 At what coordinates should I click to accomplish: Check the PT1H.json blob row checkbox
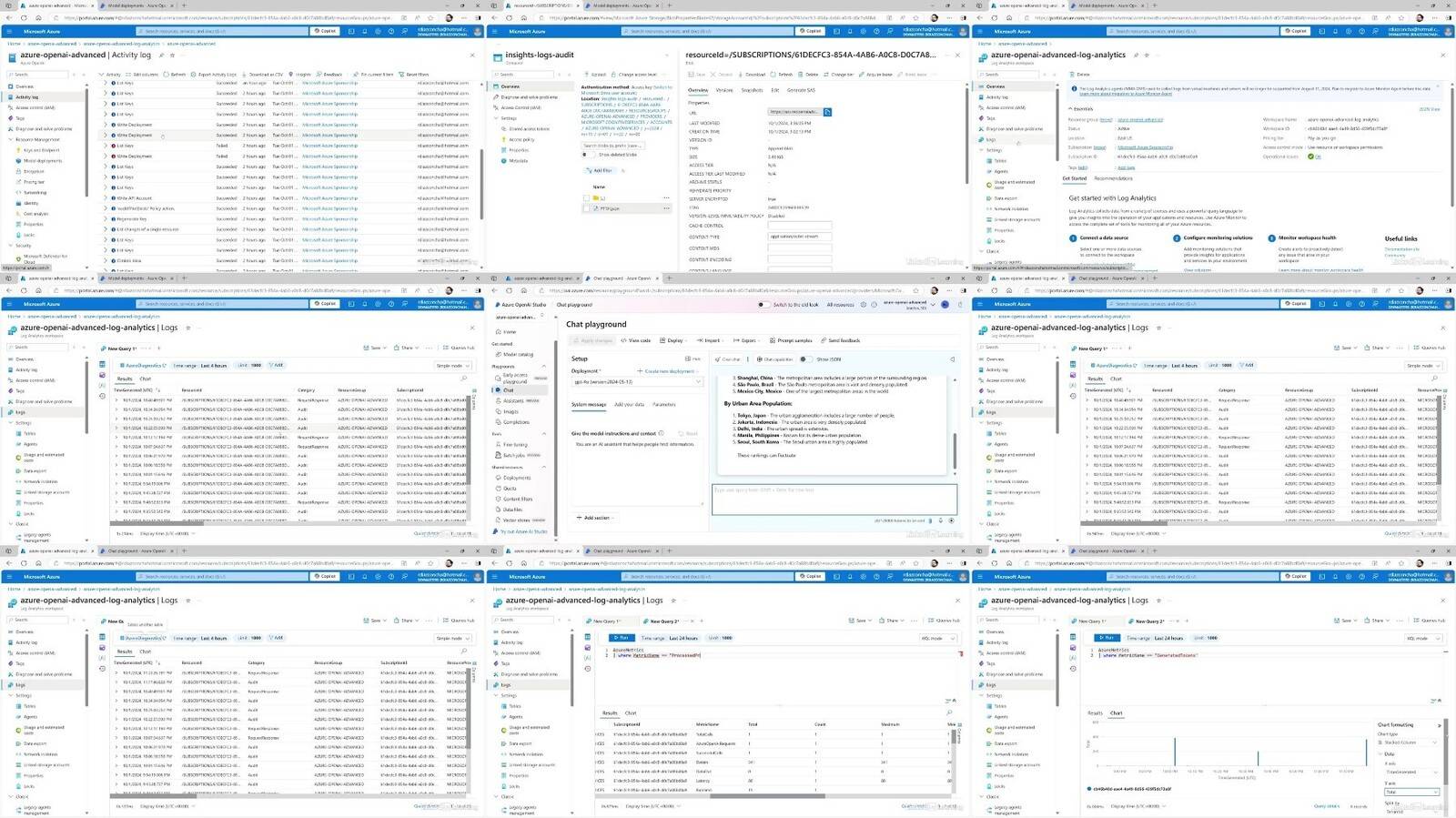click(586, 208)
